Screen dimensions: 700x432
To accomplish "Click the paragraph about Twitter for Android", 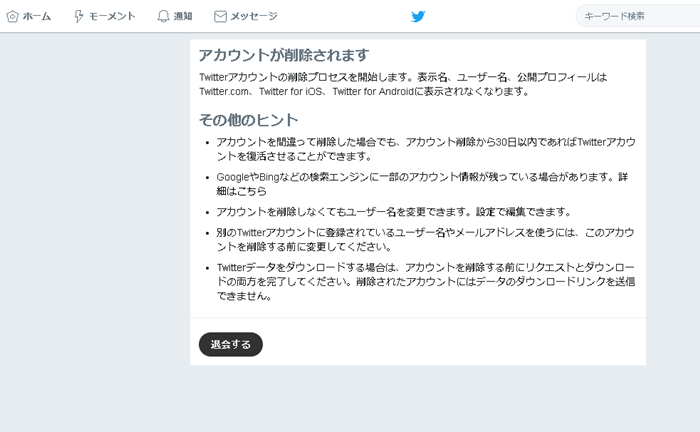I will click(x=403, y=84).
